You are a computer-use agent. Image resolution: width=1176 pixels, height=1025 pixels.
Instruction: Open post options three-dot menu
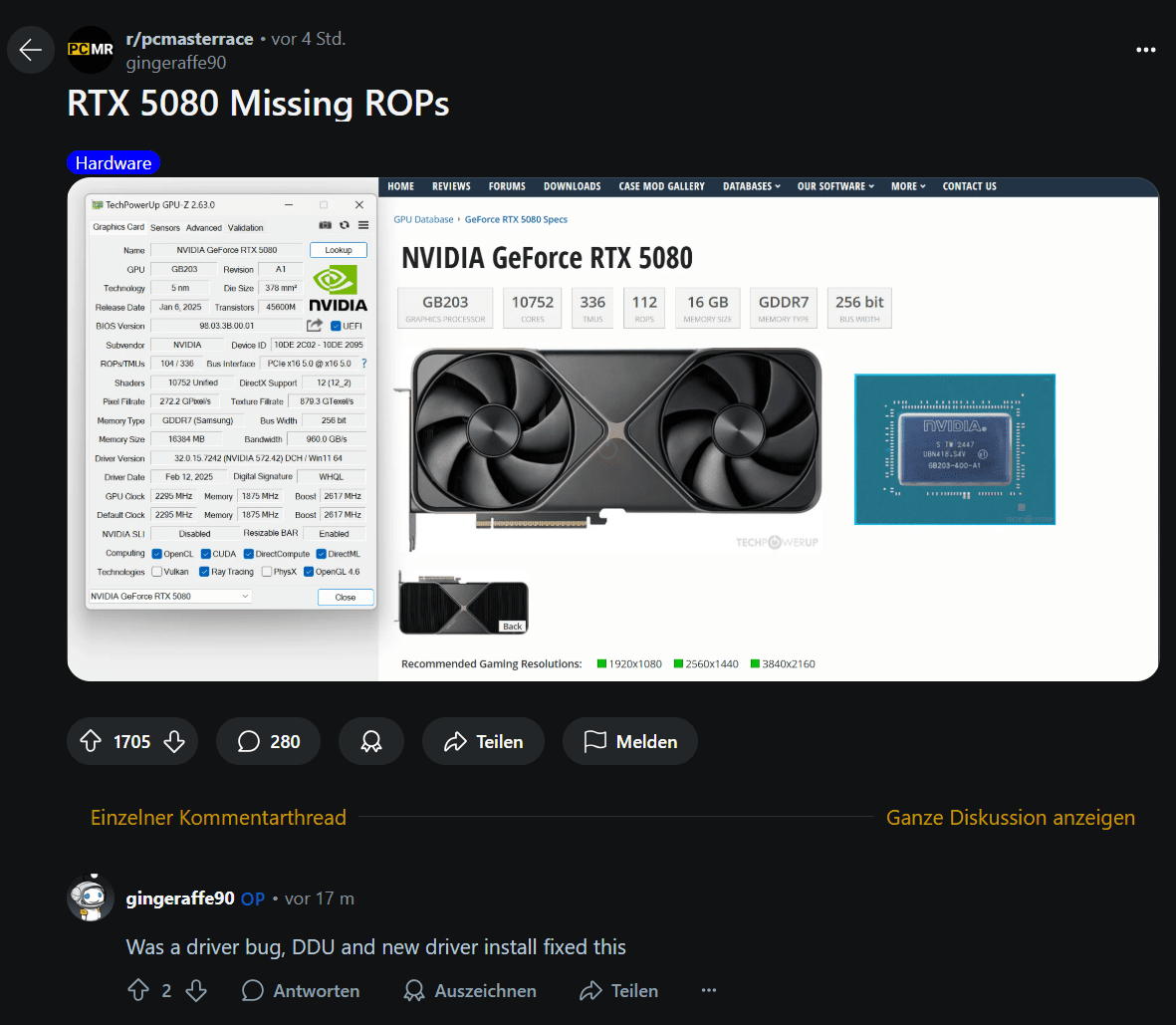tap(1145, 50)
